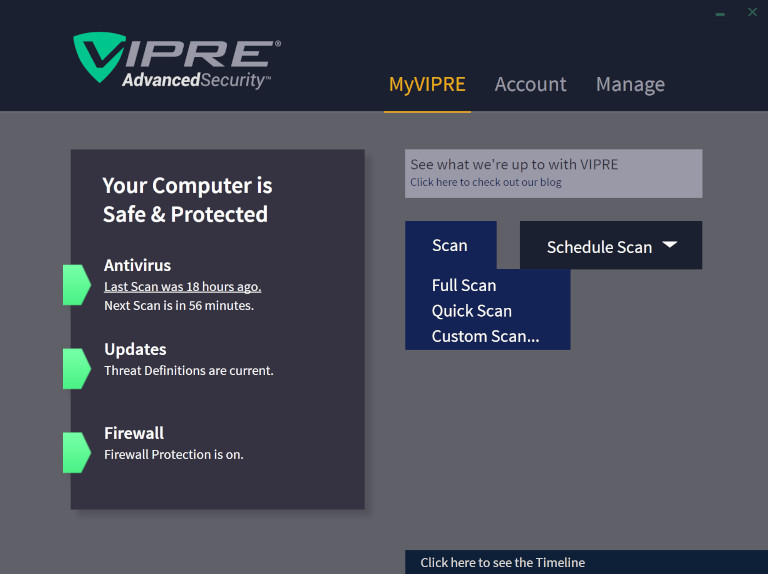Image resolution: width=768 pixels, height=574 pixels.
Task: Click the Scan button
Action: tap(451, 245)
